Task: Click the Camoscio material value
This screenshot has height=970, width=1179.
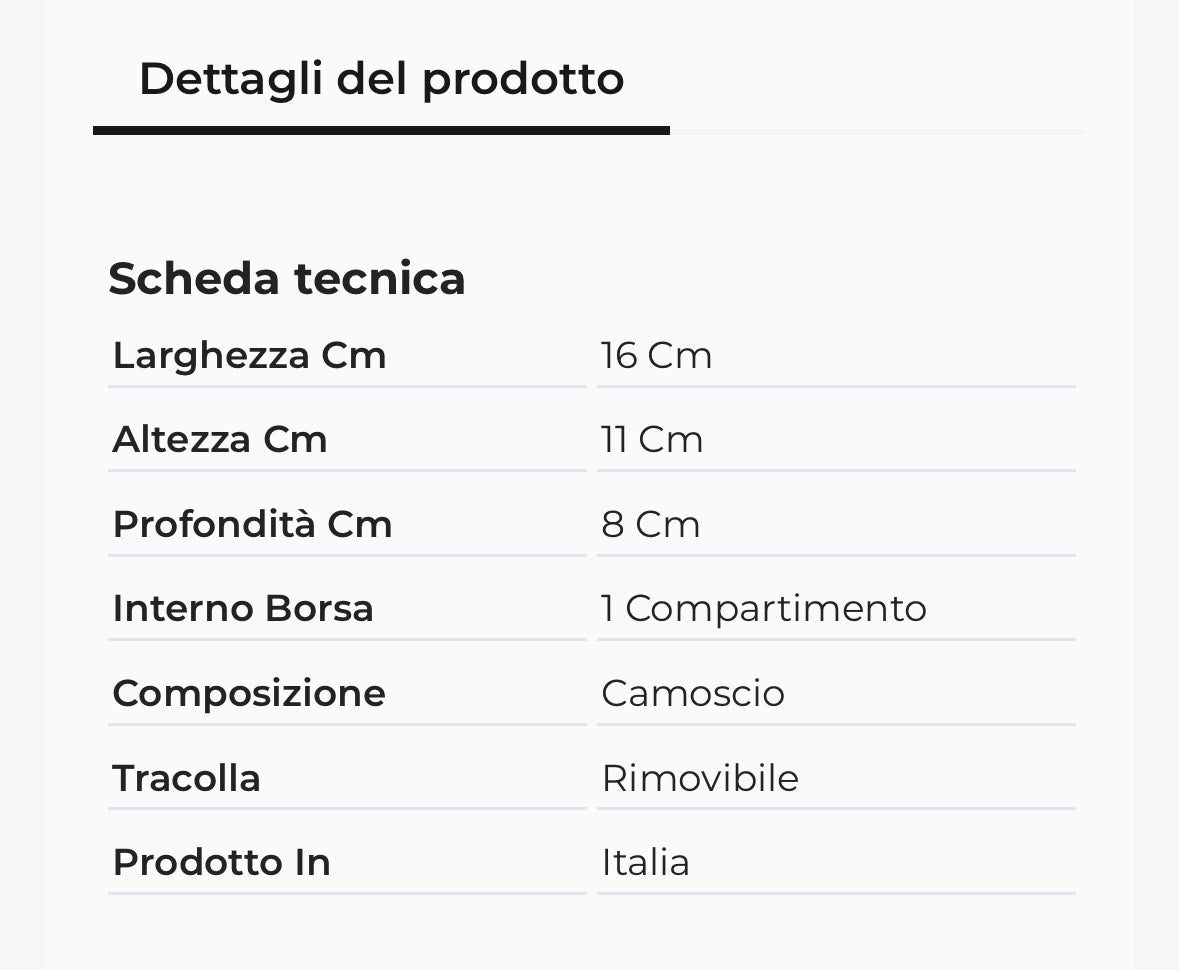Action: tap(693, 693)
